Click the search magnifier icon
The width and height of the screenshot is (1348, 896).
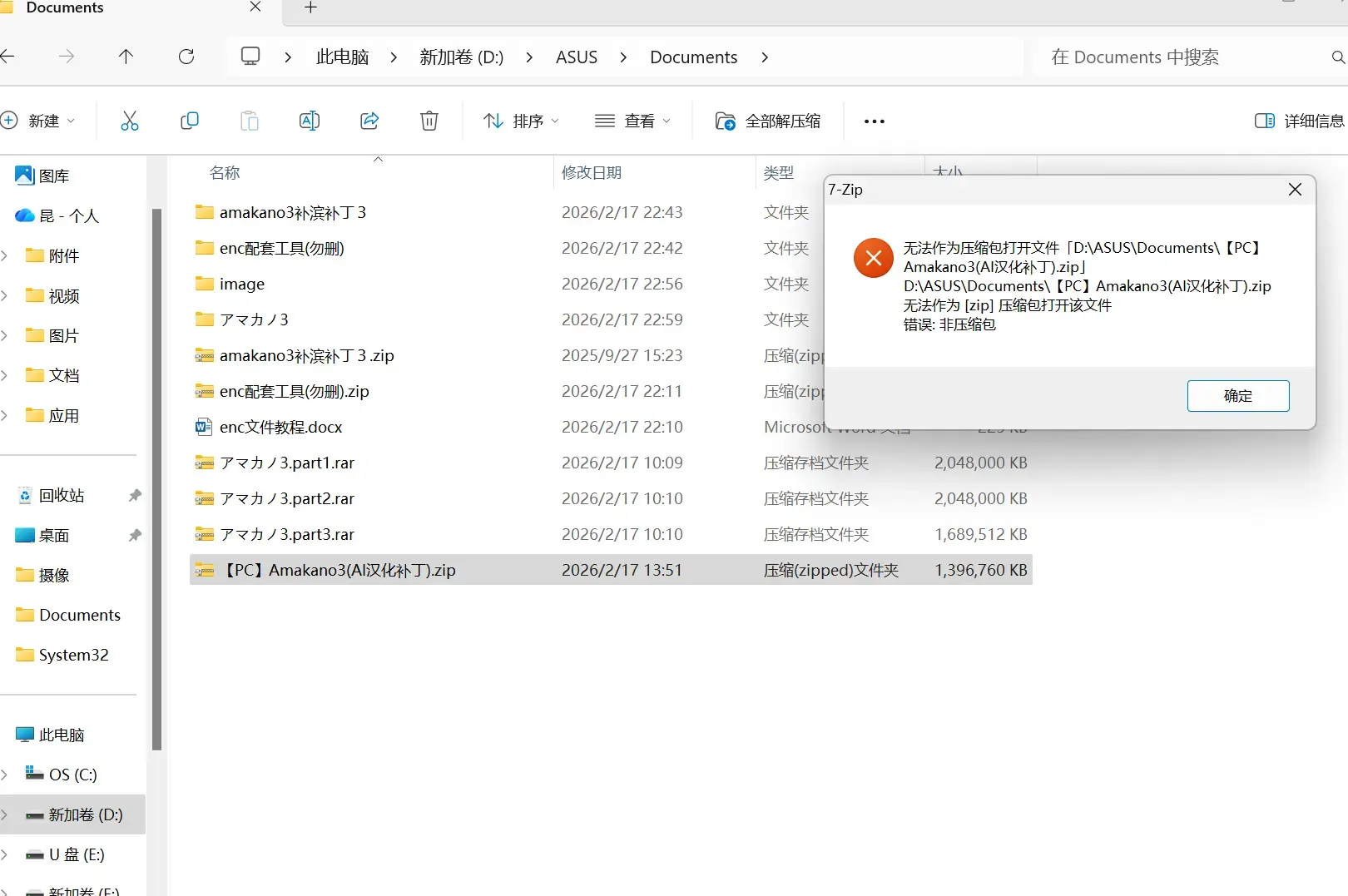pyautogui.click(x=1337, y=57)
